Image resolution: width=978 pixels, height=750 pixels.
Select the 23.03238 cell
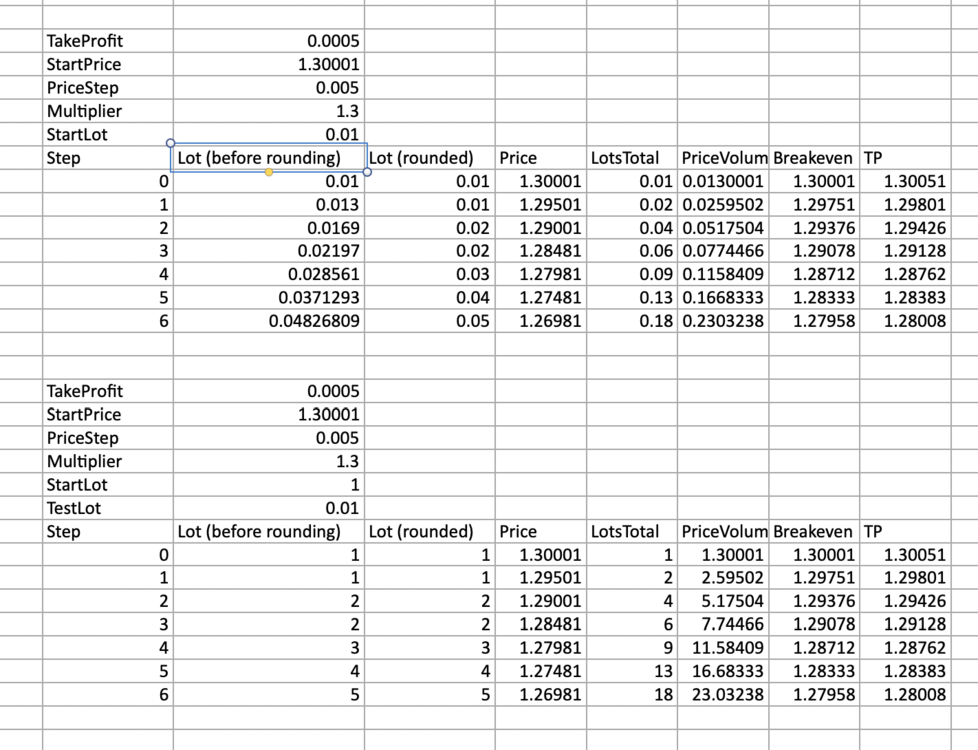(723, 694)
